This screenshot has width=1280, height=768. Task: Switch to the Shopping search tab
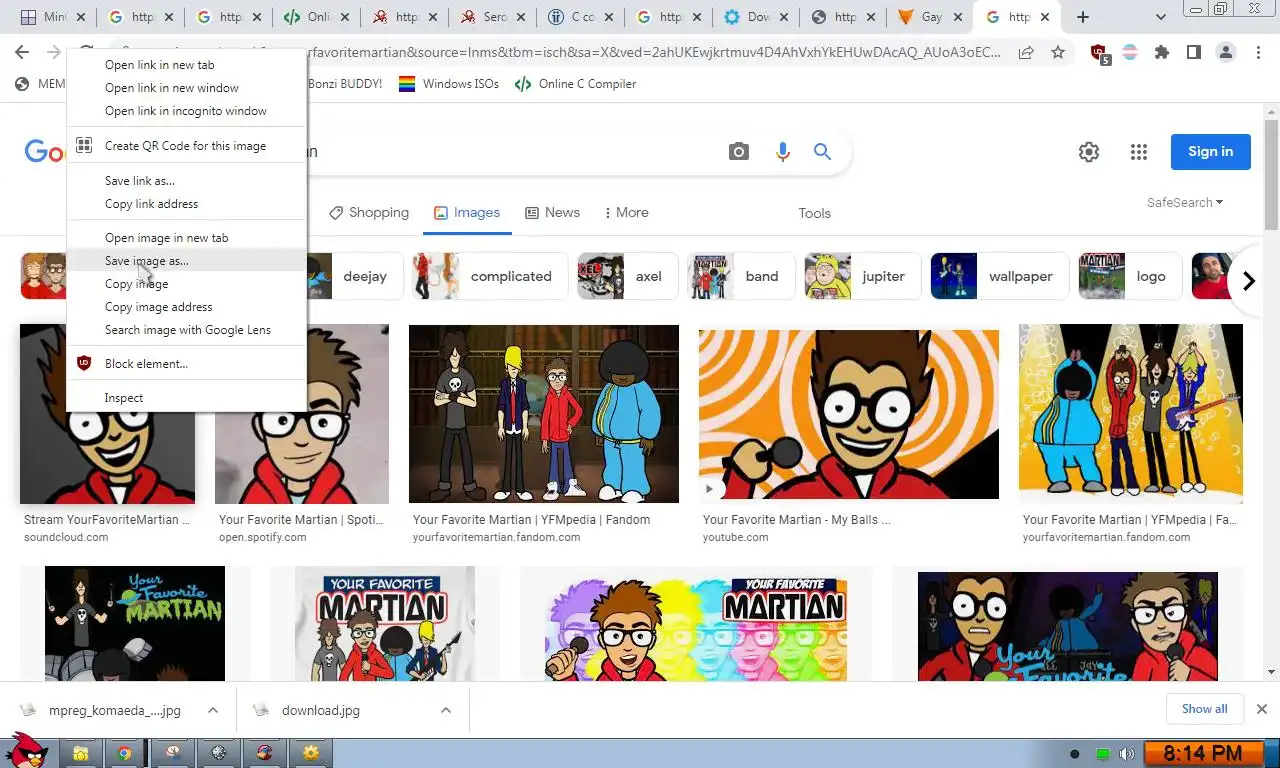(x=369, y=212)
